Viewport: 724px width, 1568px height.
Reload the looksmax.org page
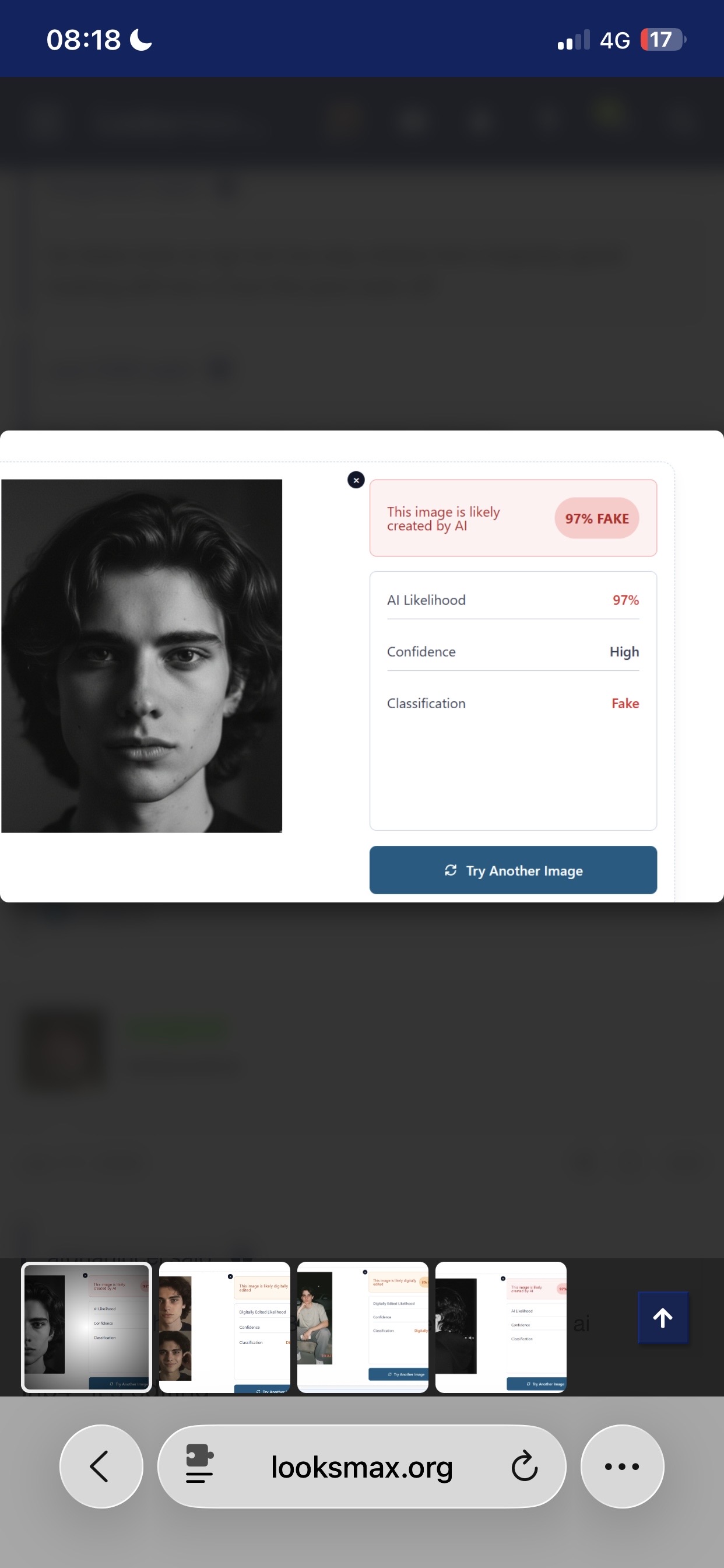(524, 1466)
